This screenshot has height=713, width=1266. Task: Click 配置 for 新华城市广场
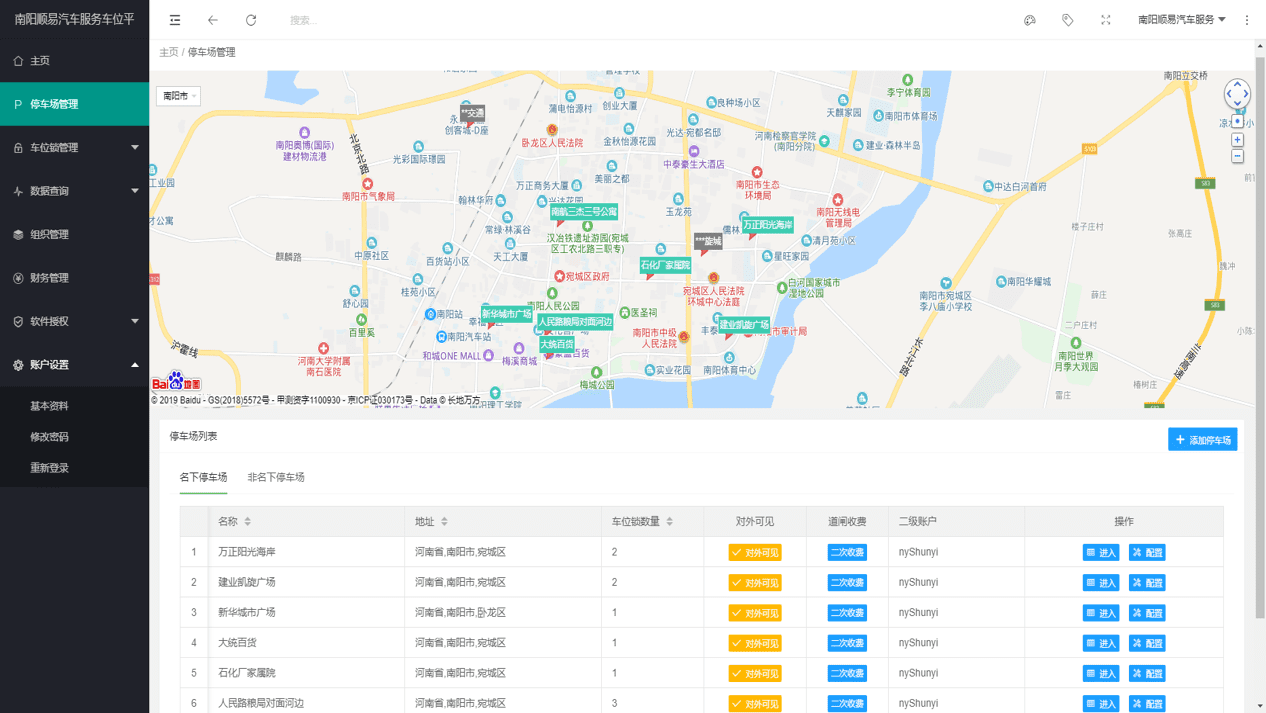pyautogui.click(x=1147, y=613)
